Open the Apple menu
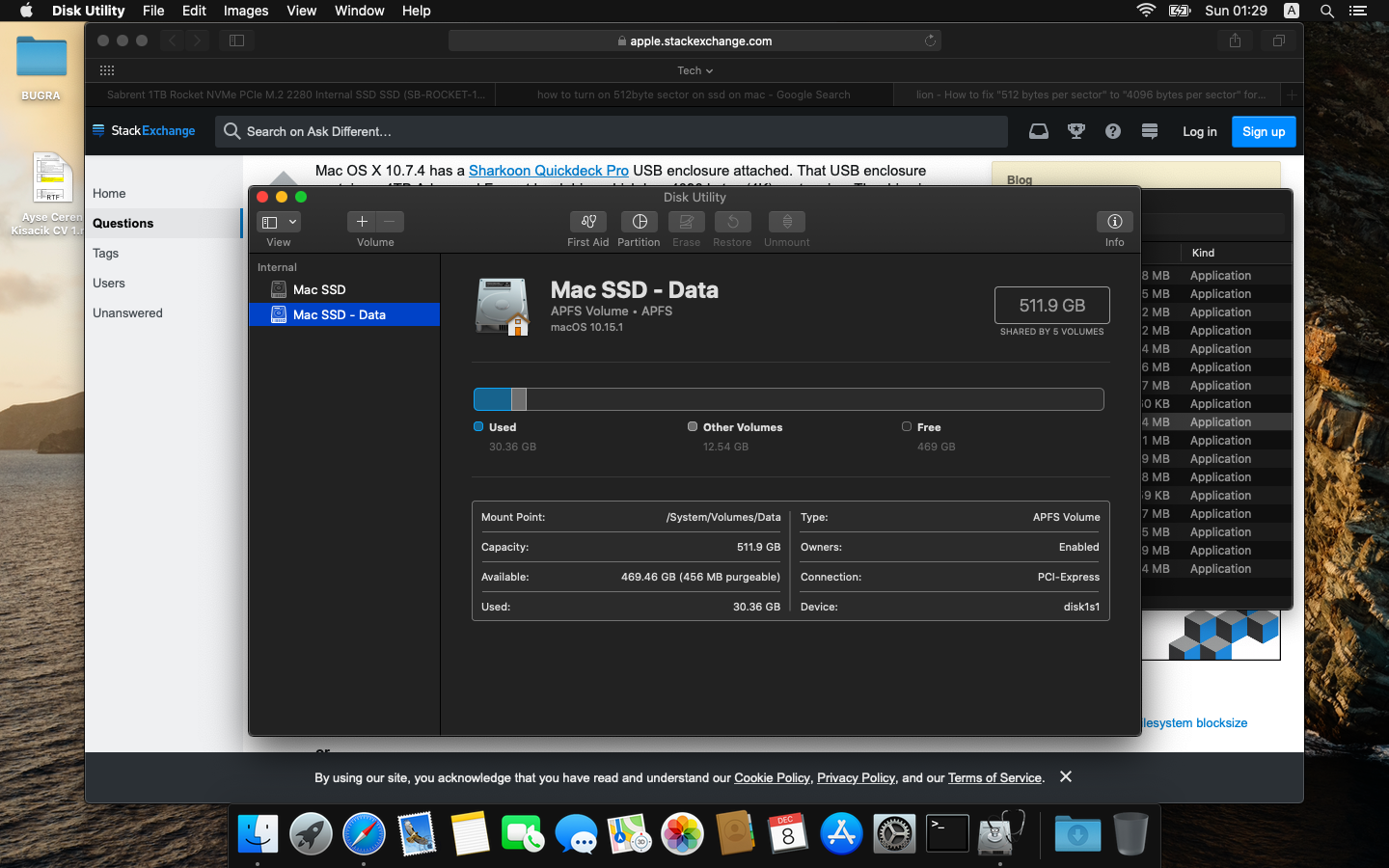The image size is (1389, 868). coord(26,11)
